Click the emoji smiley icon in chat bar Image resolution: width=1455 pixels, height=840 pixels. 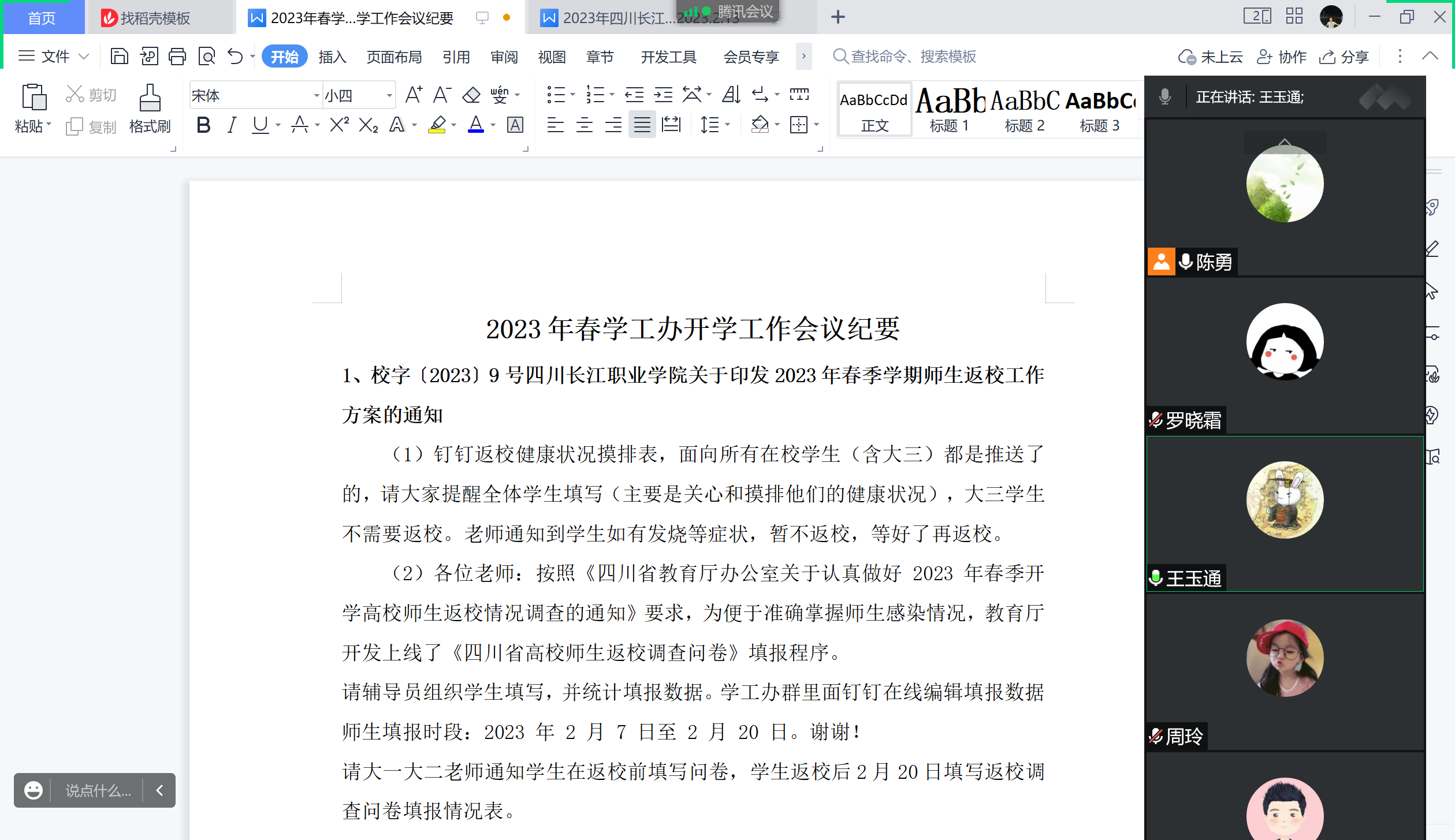(34, 790)
